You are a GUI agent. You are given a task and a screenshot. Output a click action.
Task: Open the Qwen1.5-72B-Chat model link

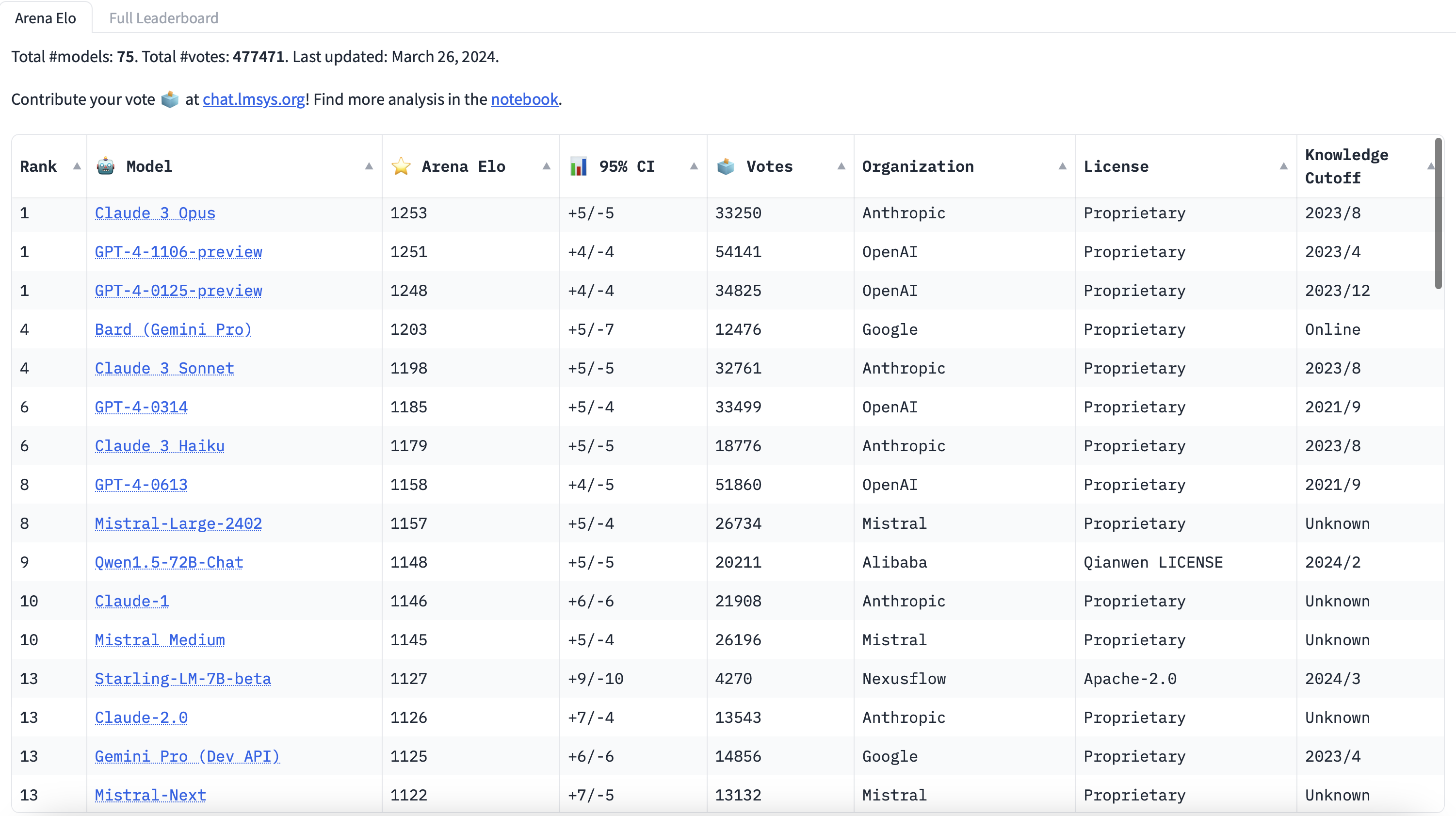click(x=168, y=562)
